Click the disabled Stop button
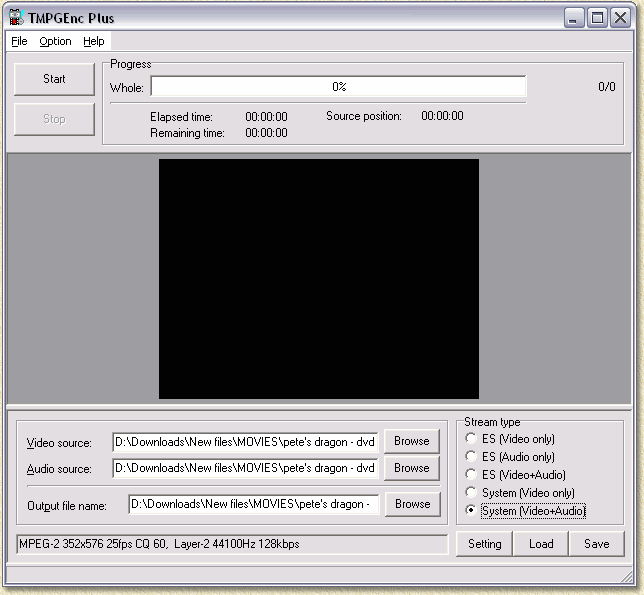Viewport: 644px width, 595px height. coord(54,119)
